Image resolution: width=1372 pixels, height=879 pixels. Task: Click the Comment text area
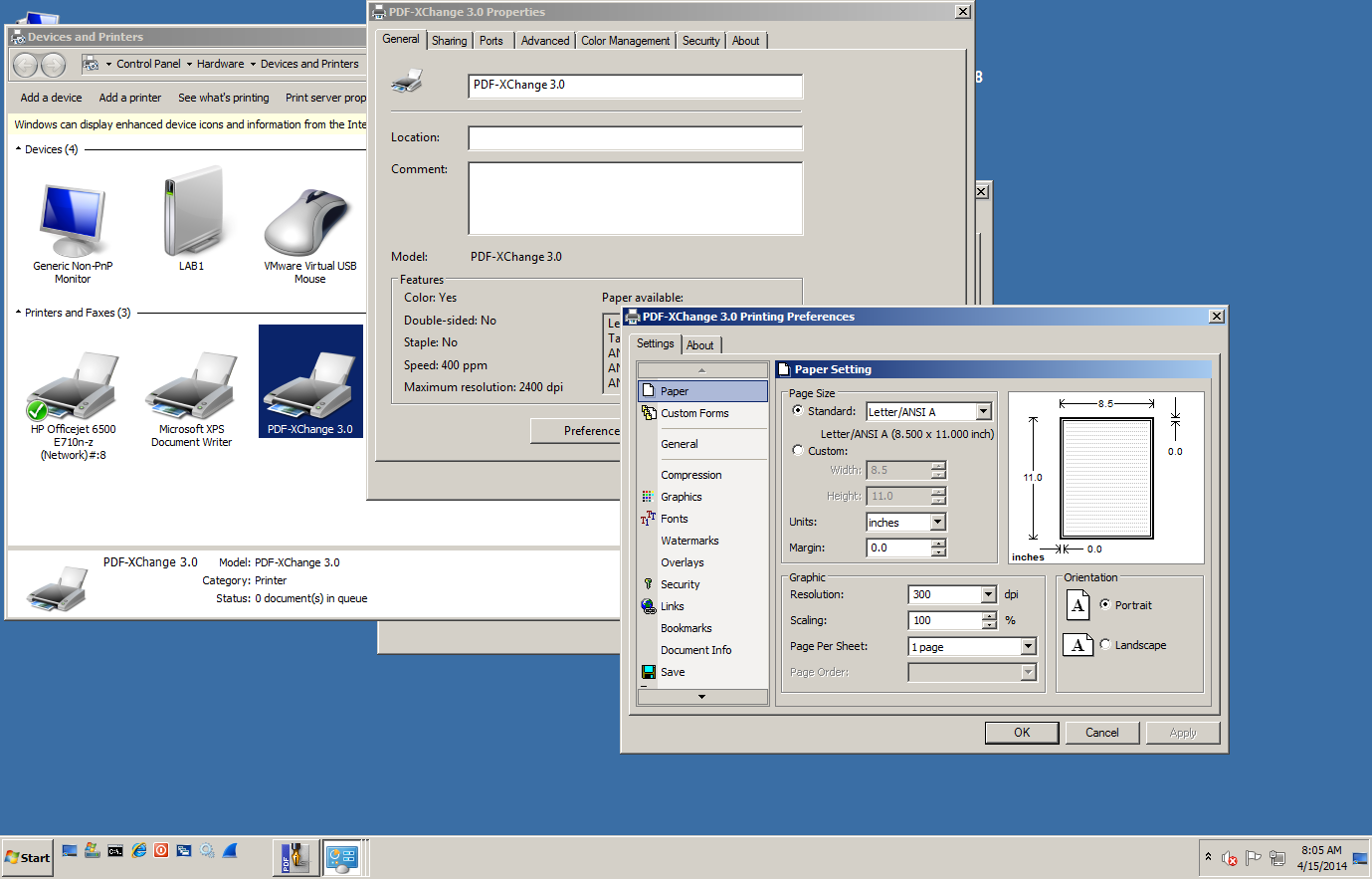[635, 198]
